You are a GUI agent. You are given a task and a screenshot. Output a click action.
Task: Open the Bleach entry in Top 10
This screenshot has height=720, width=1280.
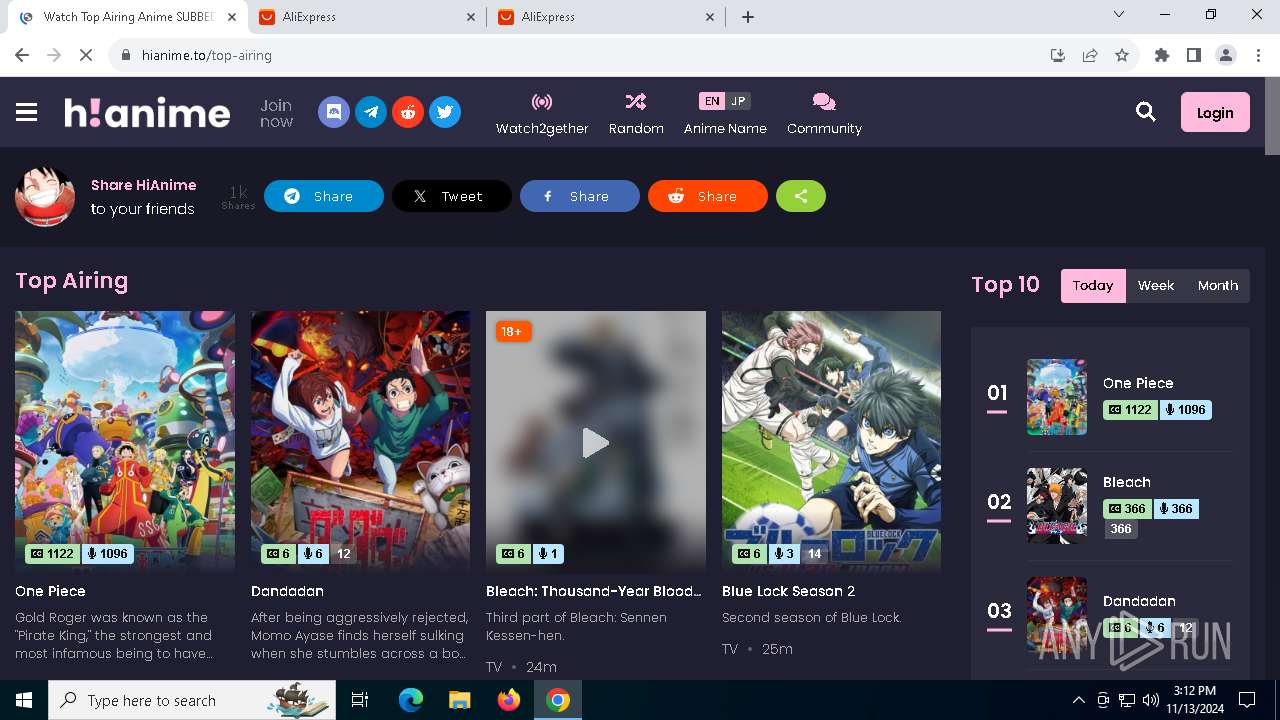[1127, 482]
